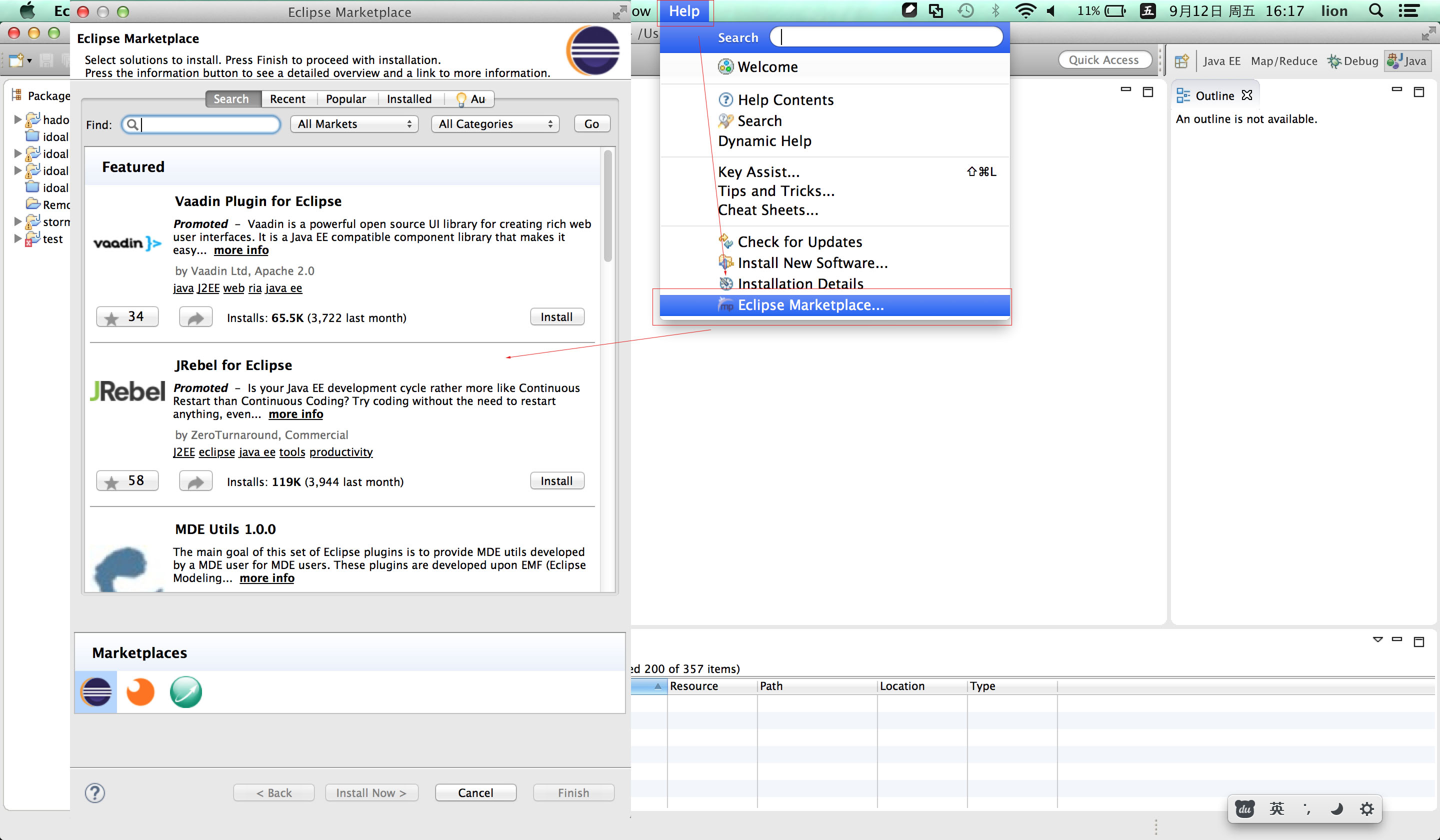Star JRebel for Eclipse with 58 favorites

click(127, 481)
